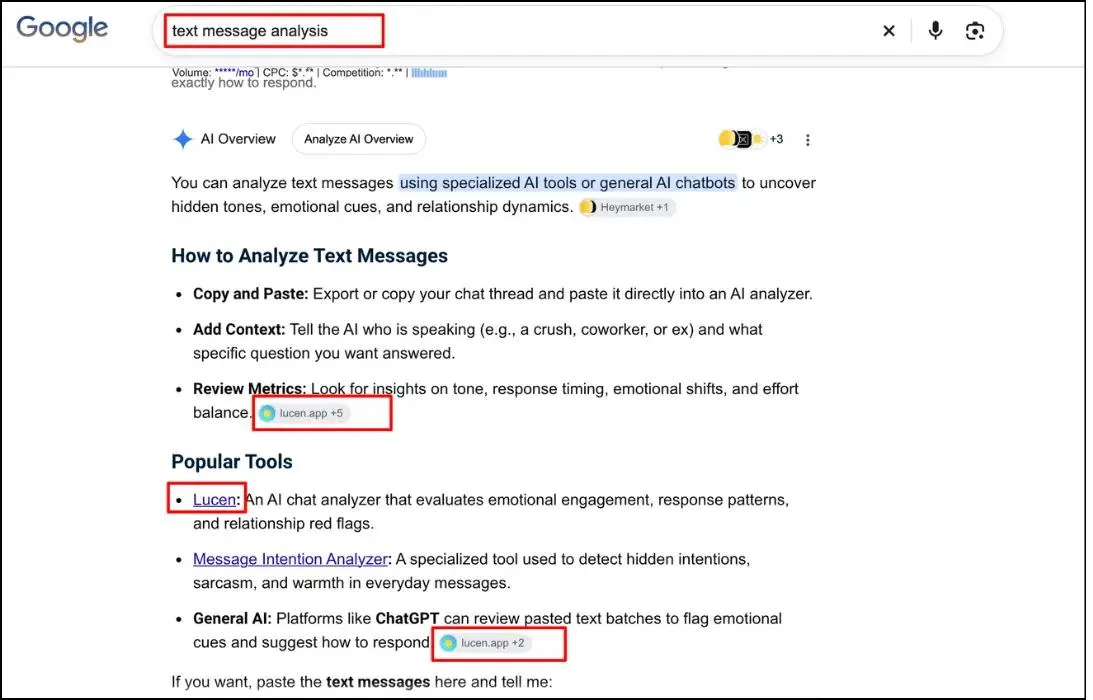Click the "Copy and Paste:" bullet label
Image resolution: width=1093 pixels, height=700 pixels.
coord(250,294)
